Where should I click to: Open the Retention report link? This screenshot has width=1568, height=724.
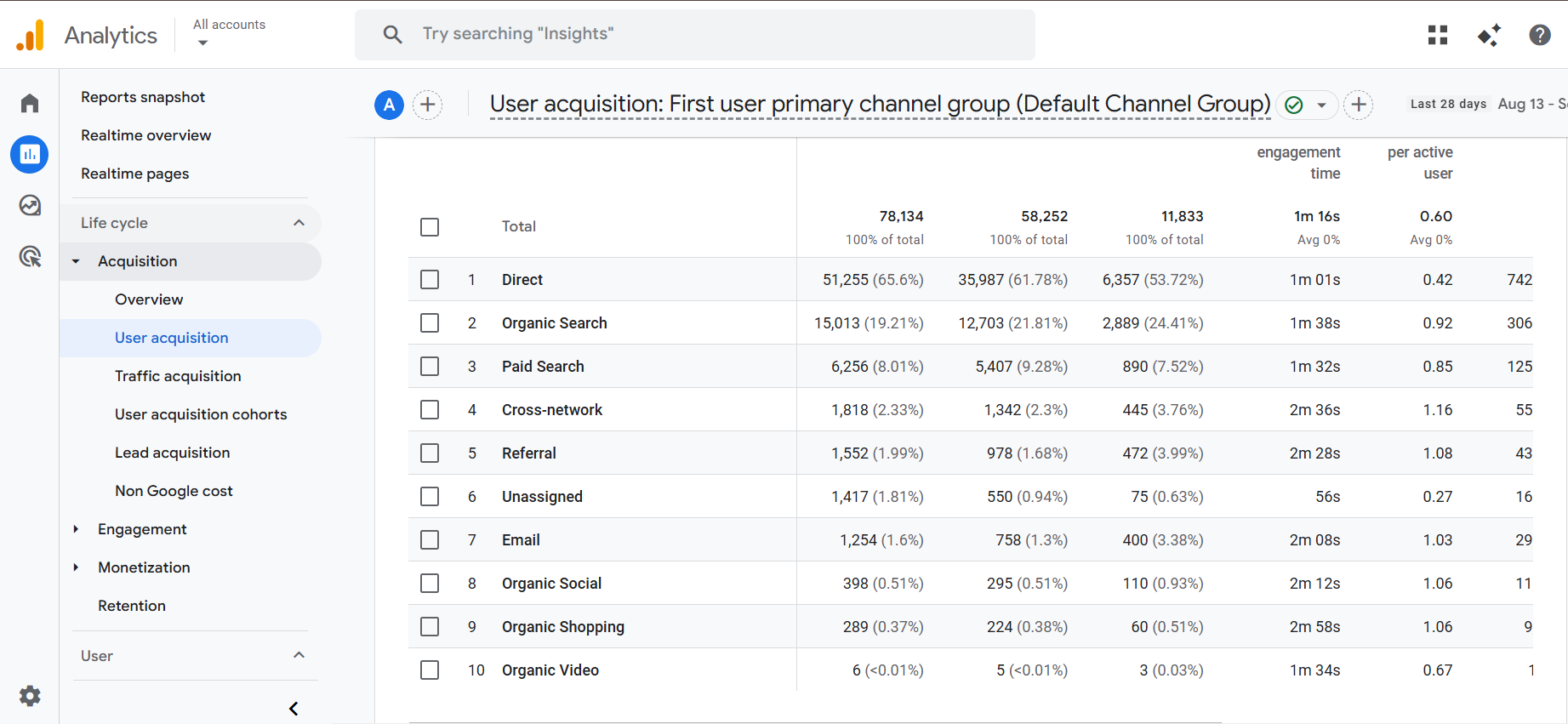tap(132, 606)
